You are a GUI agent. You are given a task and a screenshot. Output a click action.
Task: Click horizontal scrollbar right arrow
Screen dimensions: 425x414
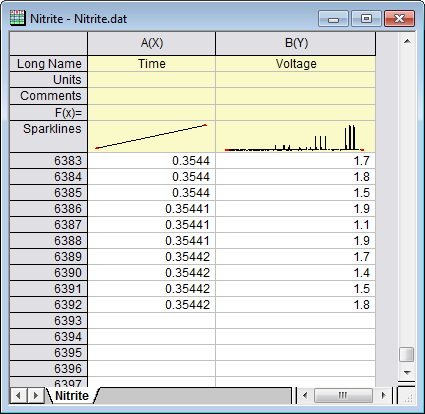pyautogui.click(x=383, y=396)
